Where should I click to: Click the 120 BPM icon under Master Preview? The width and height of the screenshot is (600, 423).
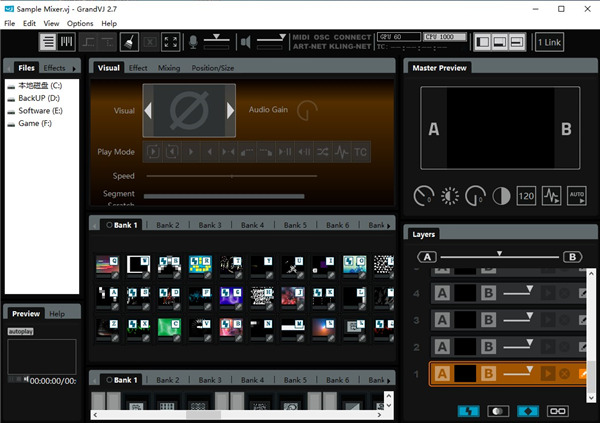click(527, 196)
